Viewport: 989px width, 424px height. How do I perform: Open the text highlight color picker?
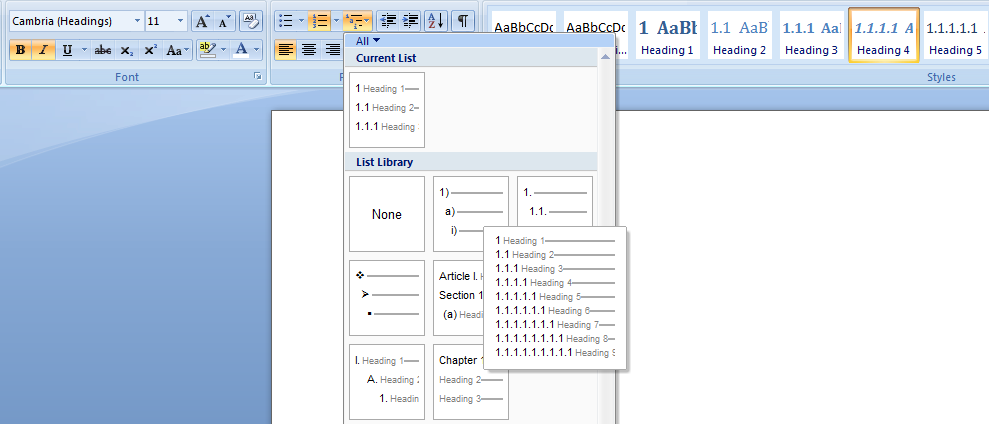tap(225, 50)
